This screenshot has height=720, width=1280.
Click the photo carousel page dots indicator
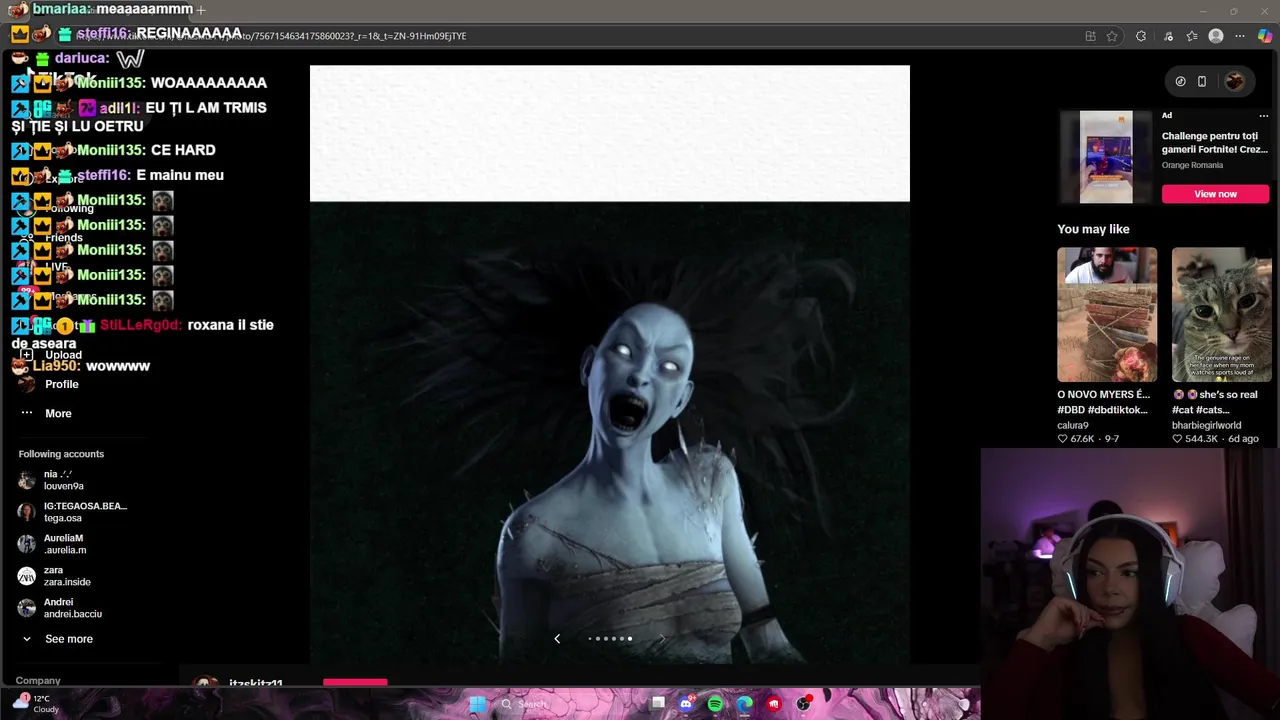click(x=610, y=638)
